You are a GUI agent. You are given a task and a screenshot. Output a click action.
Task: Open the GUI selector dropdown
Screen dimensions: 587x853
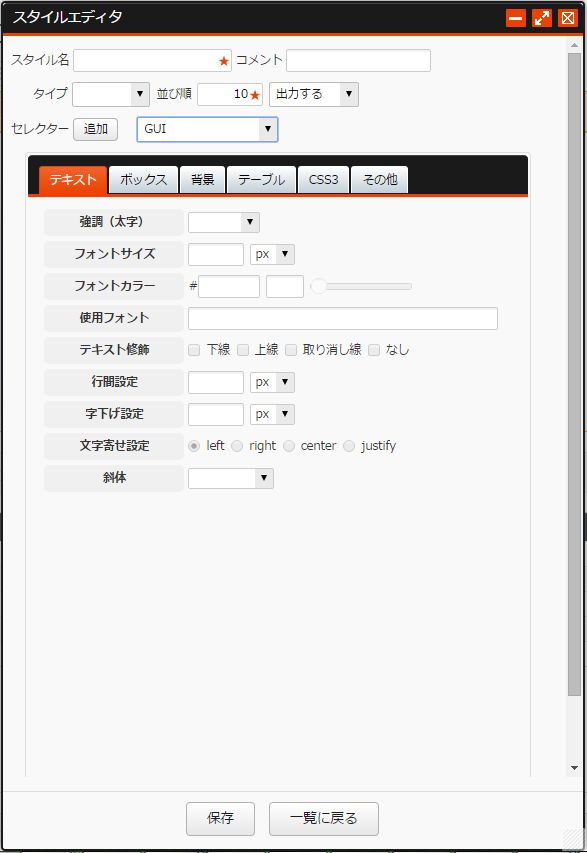(207, 129)
